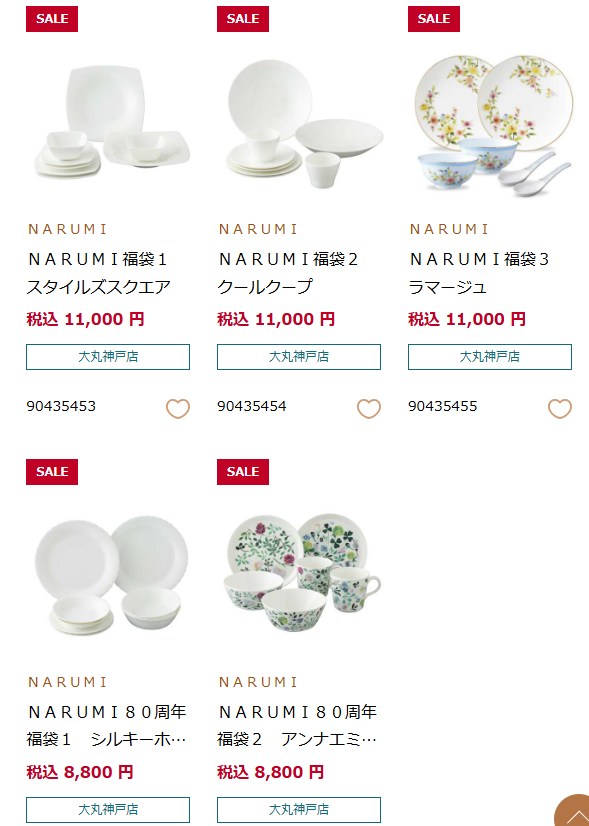Open スタイルズスクエア square dish set image
This screenshot has height=826, width=589.
[x=112, y=122]
